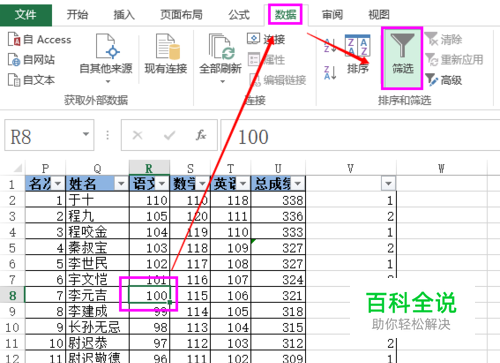Open filter dropdown for 语文 column
Screen dimensions: 500x363
pyautogui.click(x=162, y=183)
